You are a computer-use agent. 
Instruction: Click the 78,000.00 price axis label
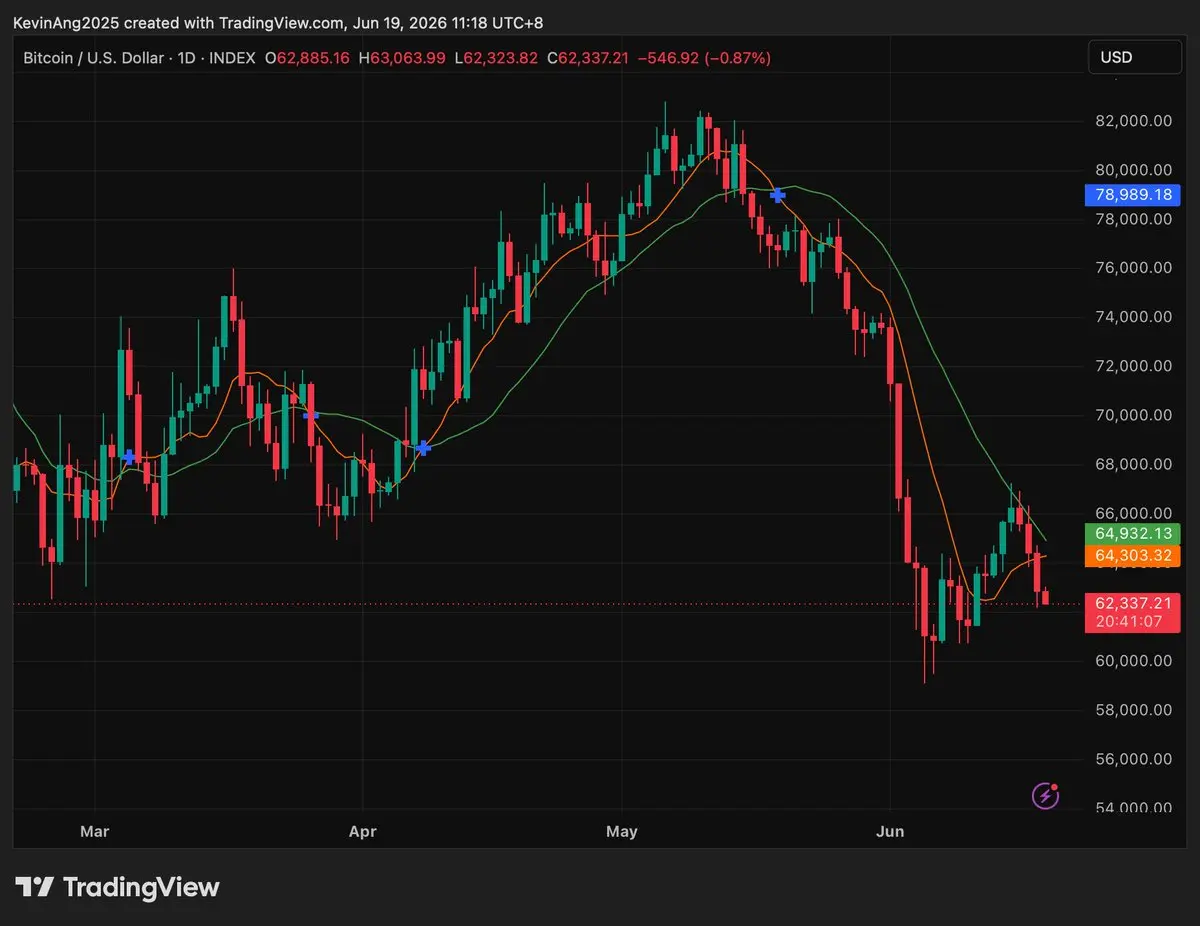click(x=1134, y=219)
